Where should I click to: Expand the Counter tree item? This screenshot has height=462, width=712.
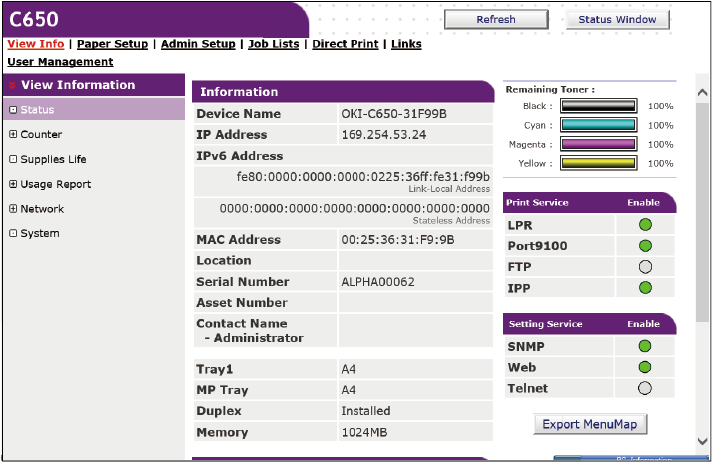(13, 135)
